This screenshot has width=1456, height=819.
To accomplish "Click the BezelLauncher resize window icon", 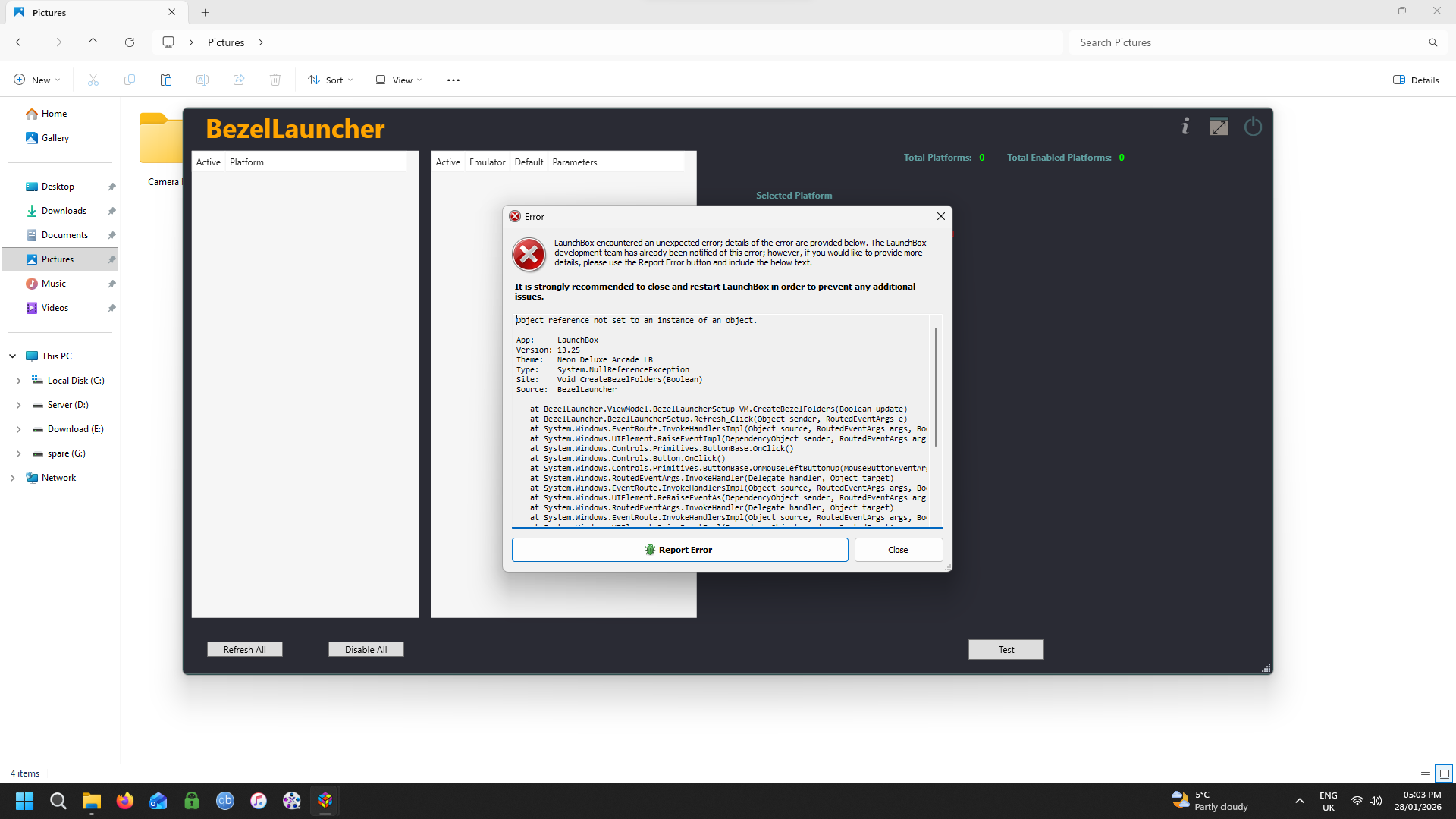I will pyautogui.click(x=1219, y=127).
